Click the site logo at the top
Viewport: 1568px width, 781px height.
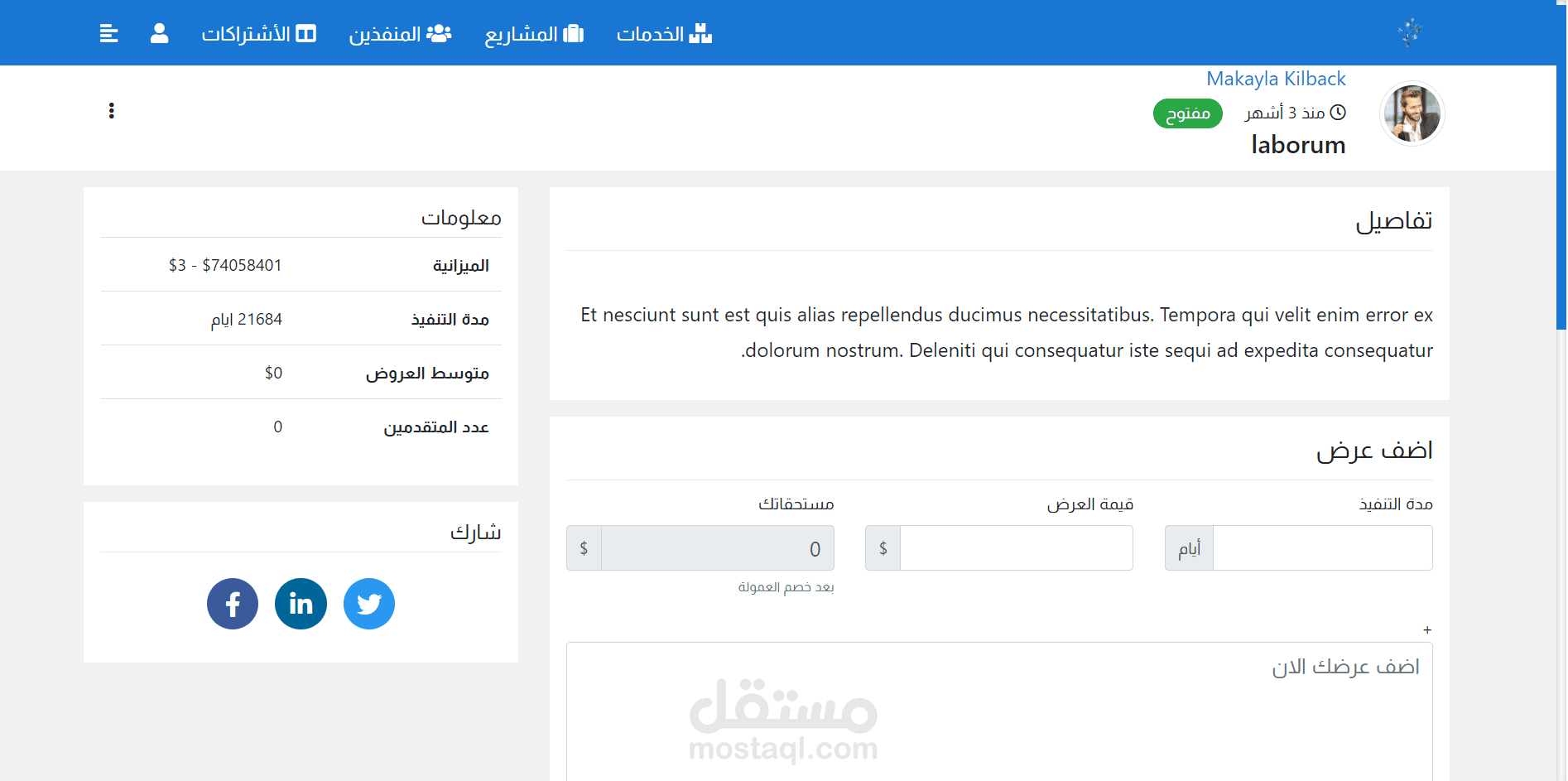pos(1410,31)
